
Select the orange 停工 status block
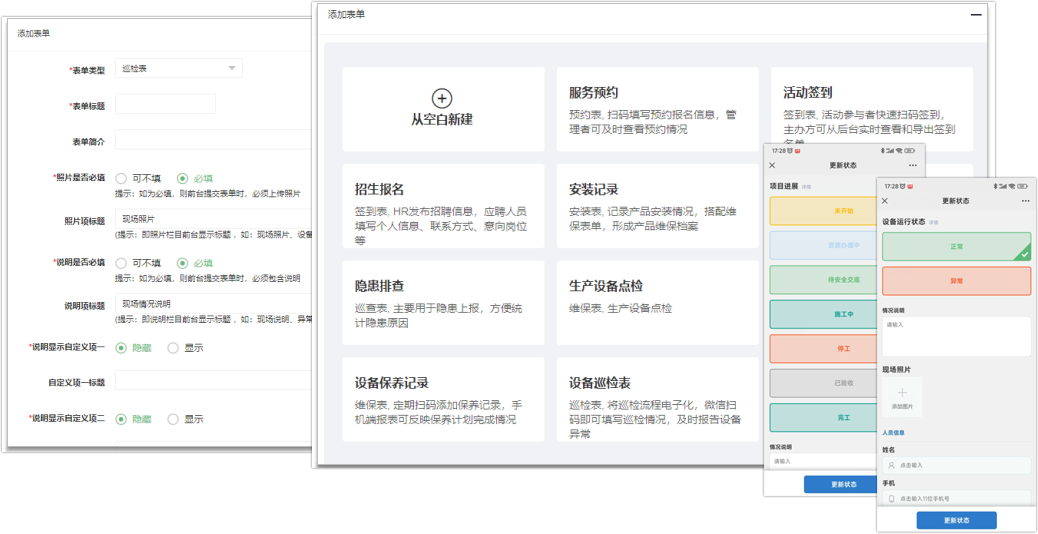pos(843,348)
